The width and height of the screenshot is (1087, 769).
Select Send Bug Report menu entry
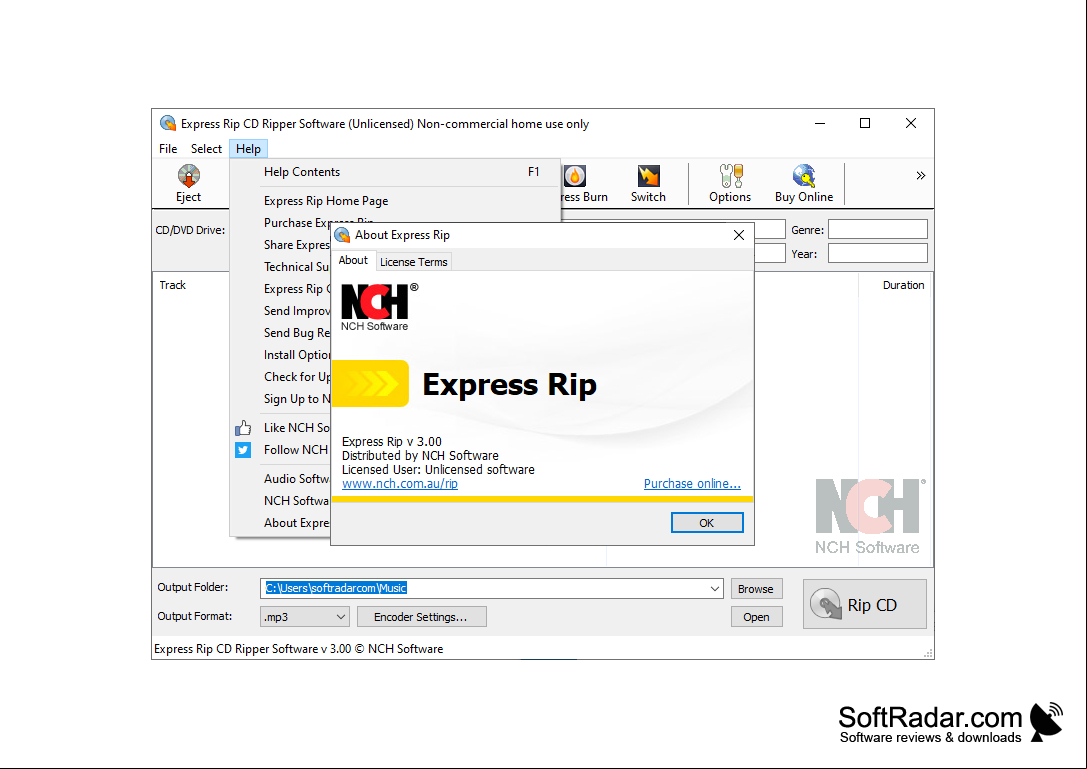[281, 333]
